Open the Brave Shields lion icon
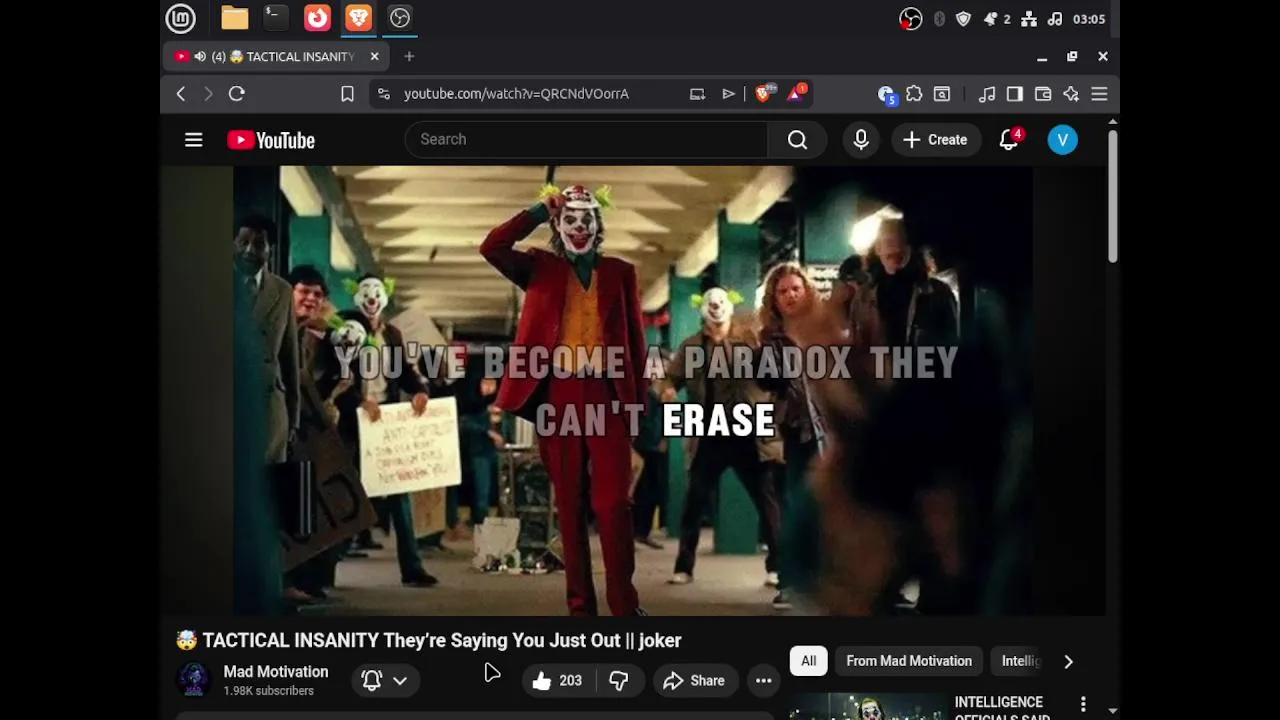Image resolution: width=1280 pixels, height=720 pixels. [764, 93]
